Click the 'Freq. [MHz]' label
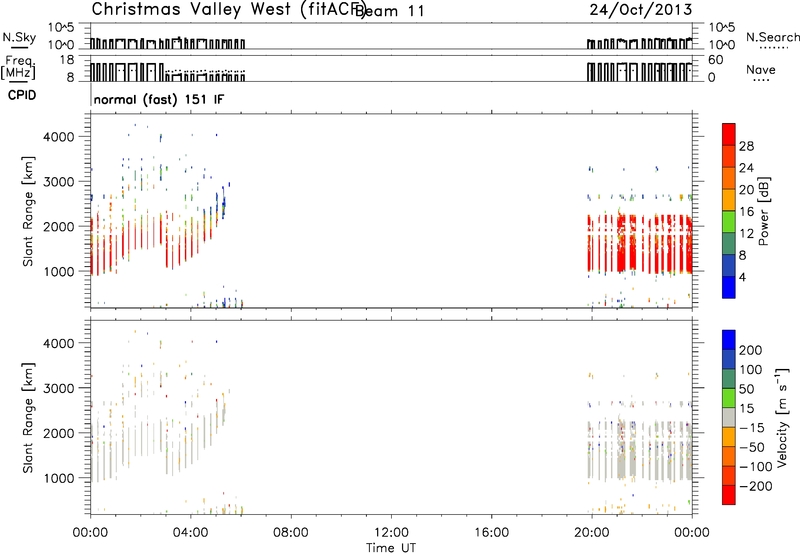800x554 pixels. (x=19, y=67)
